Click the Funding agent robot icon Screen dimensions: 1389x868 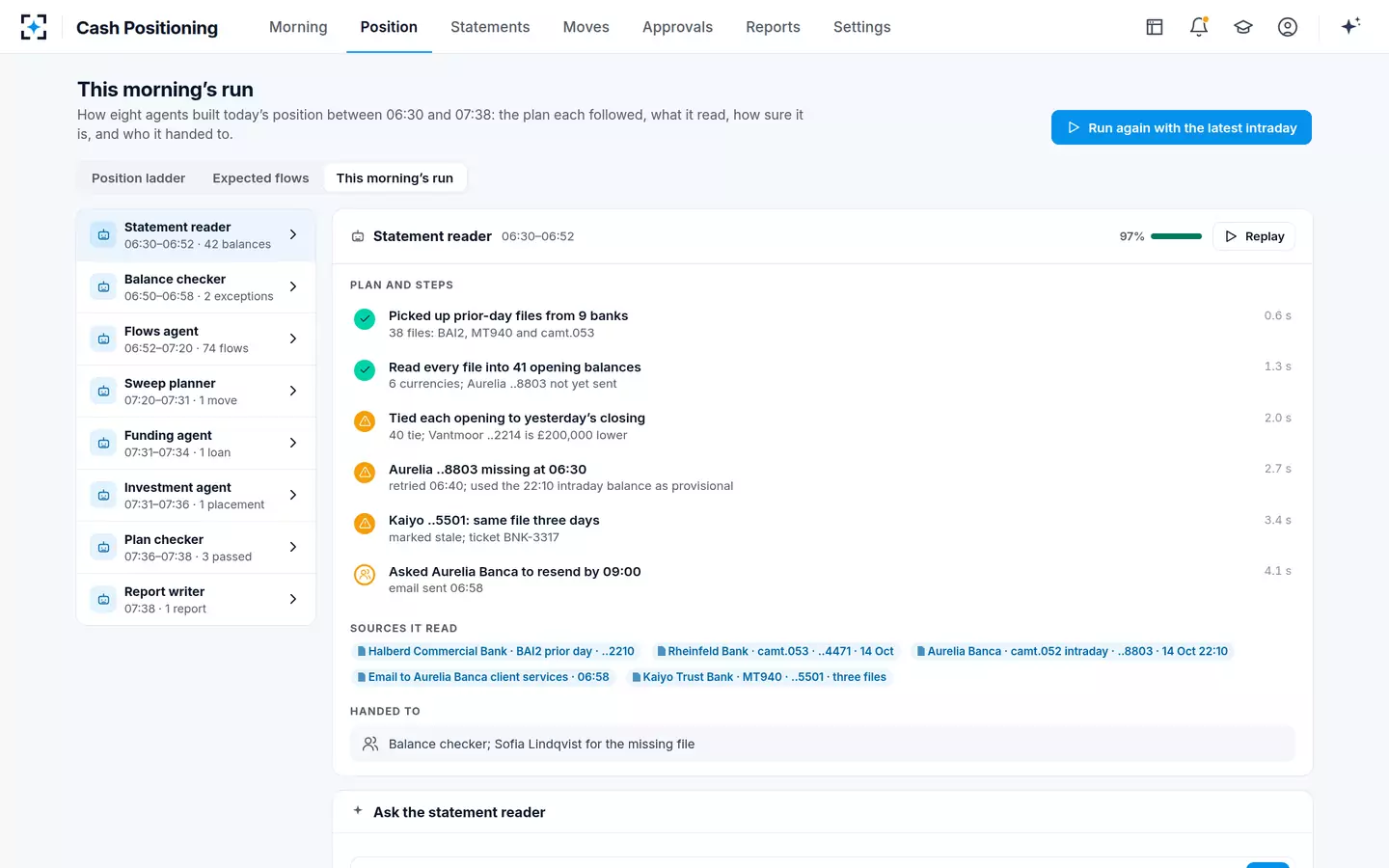click(103, 444)
